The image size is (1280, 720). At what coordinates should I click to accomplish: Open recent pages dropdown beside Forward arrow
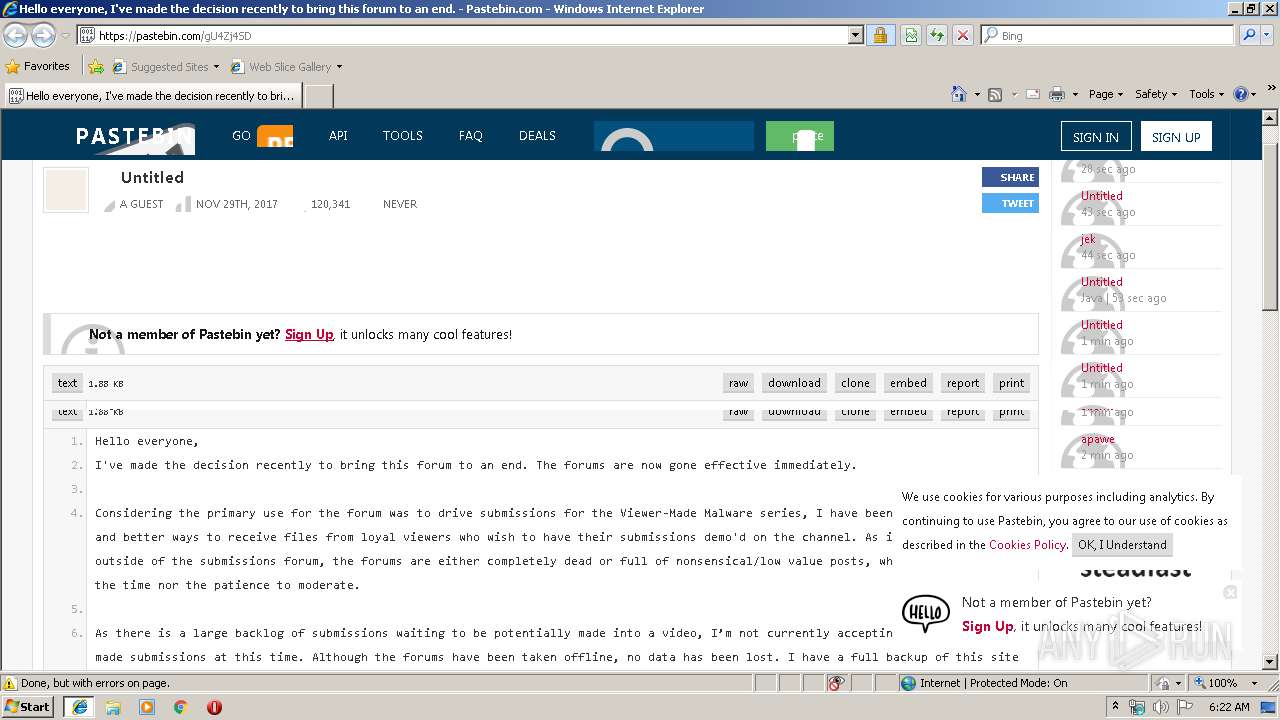(x=65, y=35)
